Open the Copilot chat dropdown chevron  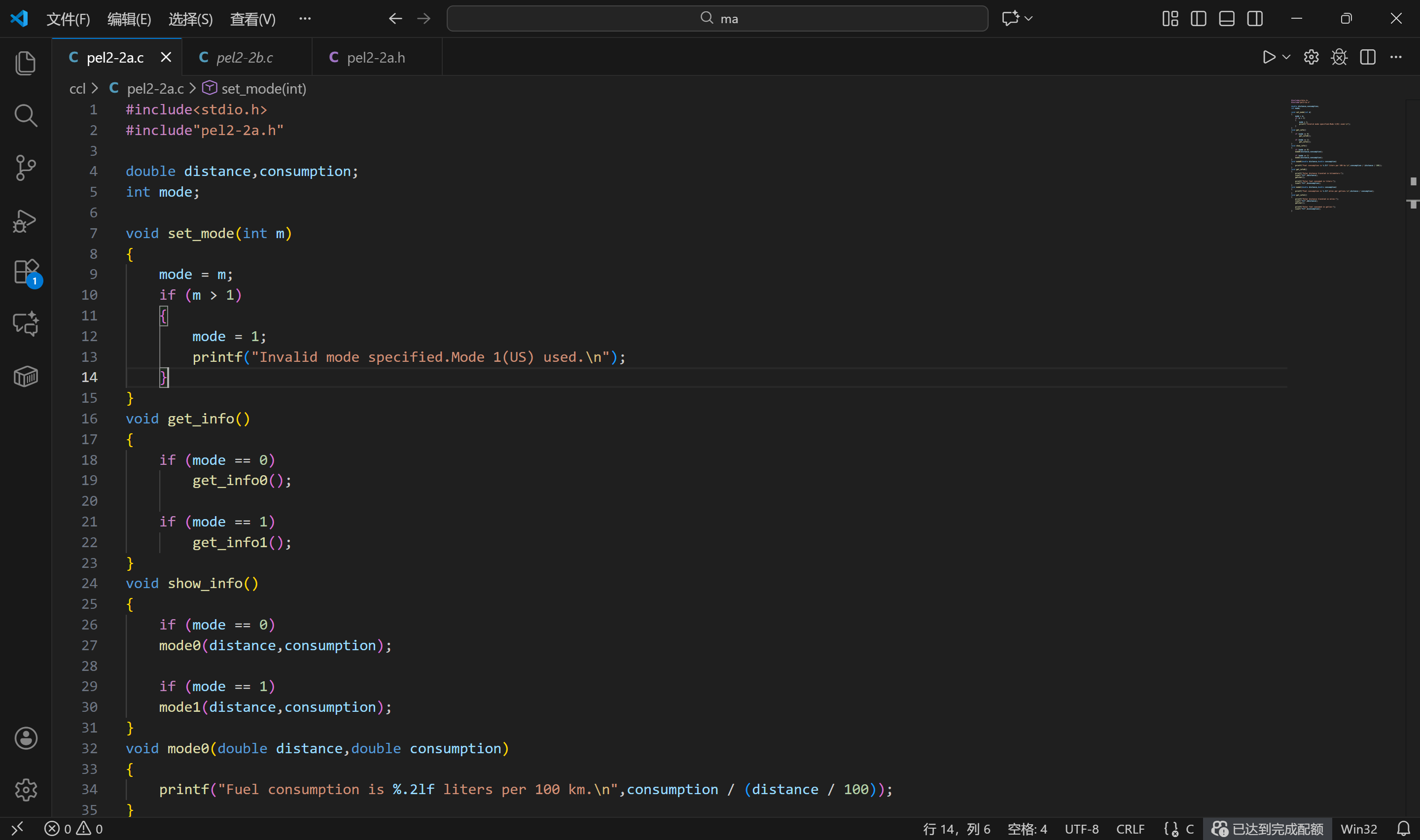[1029, 19]
